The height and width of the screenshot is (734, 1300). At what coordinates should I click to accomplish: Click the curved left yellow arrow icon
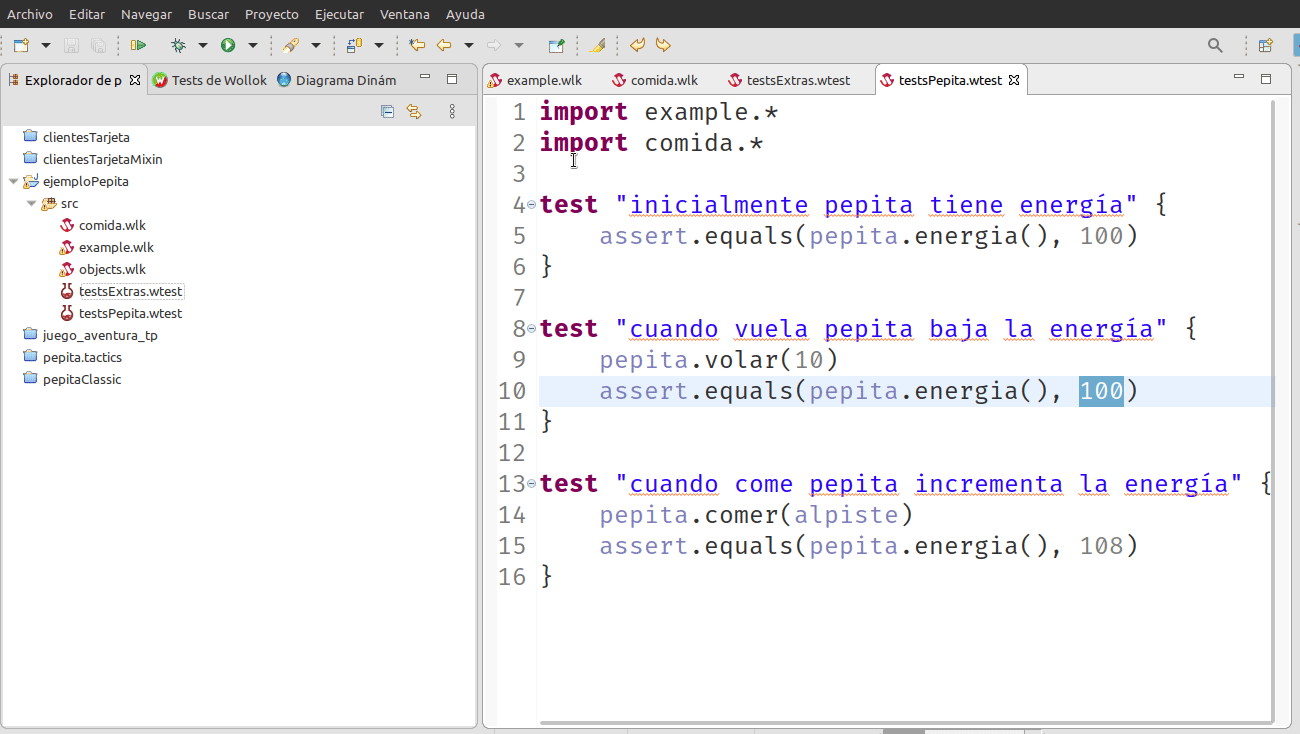point(637,45)
